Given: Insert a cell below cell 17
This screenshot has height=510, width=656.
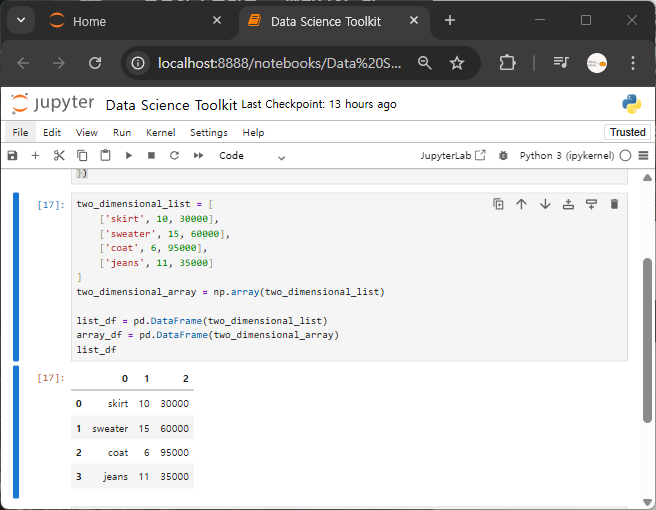Looking at the screenshot, I should click(x=591, y=204).
